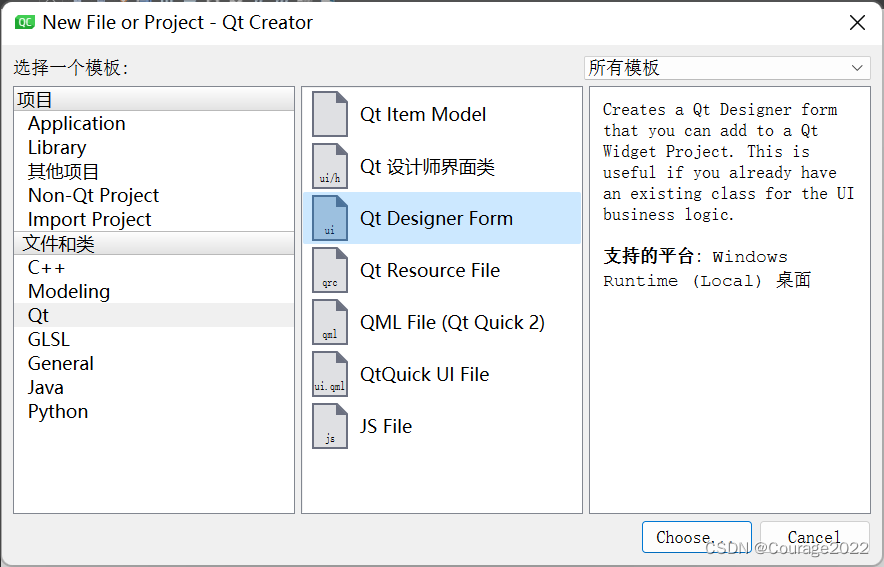Click the ui/h icon for Qt 设计师界面类
884x567 pixels.
pos(330,166)
